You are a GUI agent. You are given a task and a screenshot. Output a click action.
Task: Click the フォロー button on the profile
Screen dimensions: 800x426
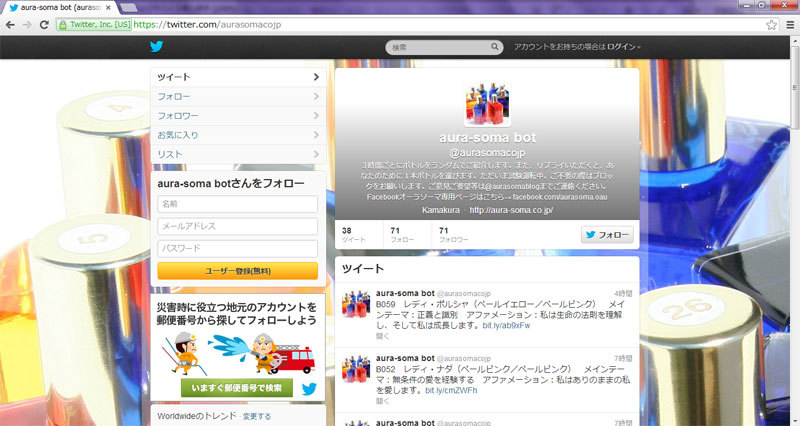(607, 235)
